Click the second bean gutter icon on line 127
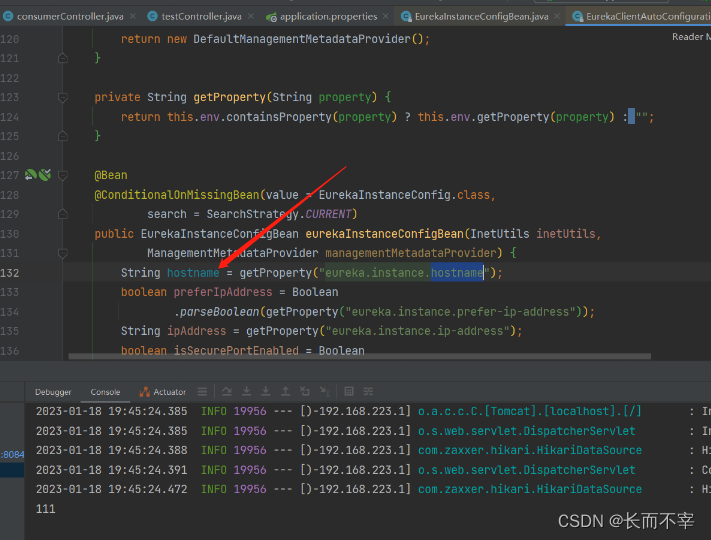Image resolution: width=711 pixels, height=540 pixels. (45, 175)
